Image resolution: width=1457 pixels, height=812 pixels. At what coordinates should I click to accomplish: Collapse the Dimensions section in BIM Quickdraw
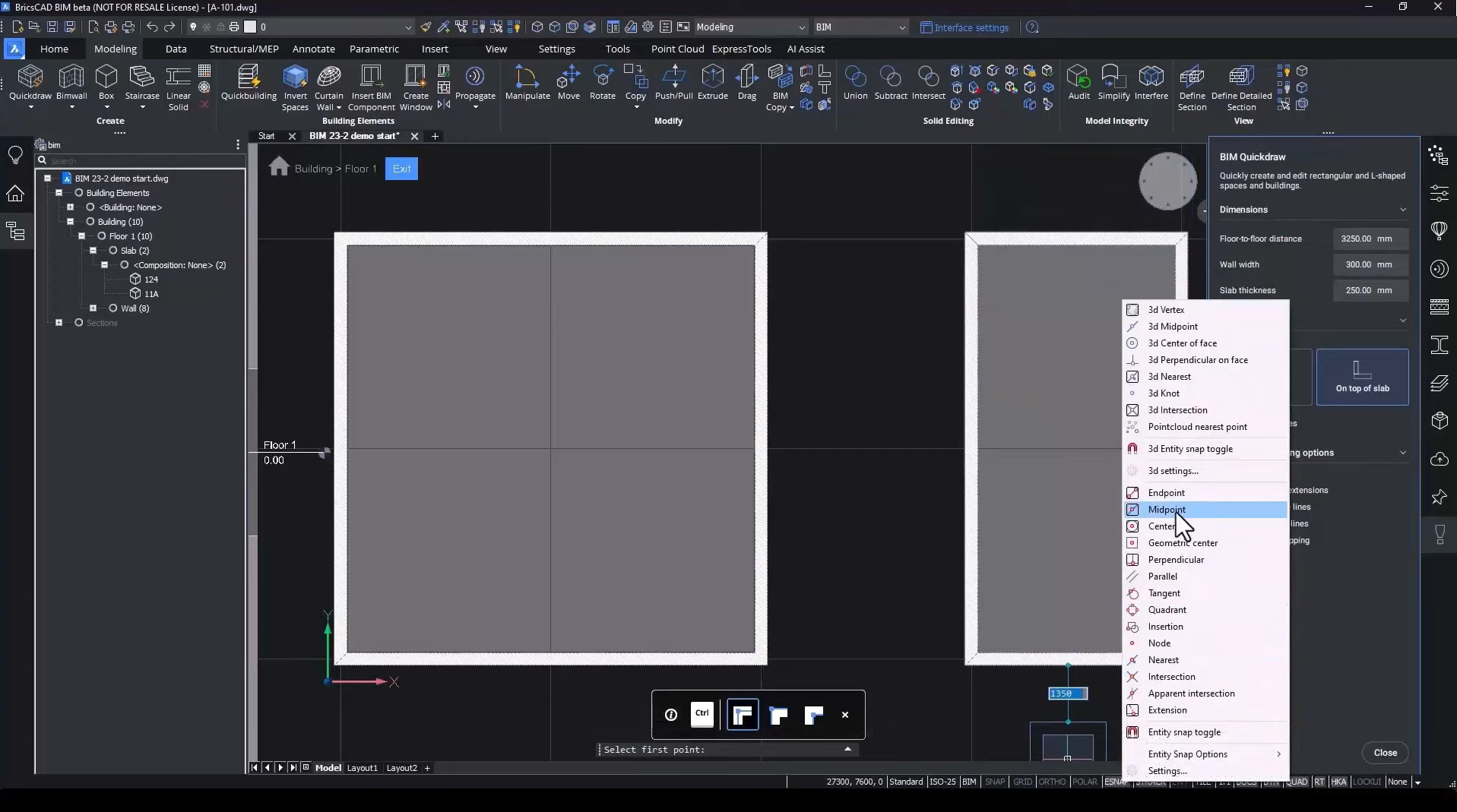click(x=1402, y=210)
